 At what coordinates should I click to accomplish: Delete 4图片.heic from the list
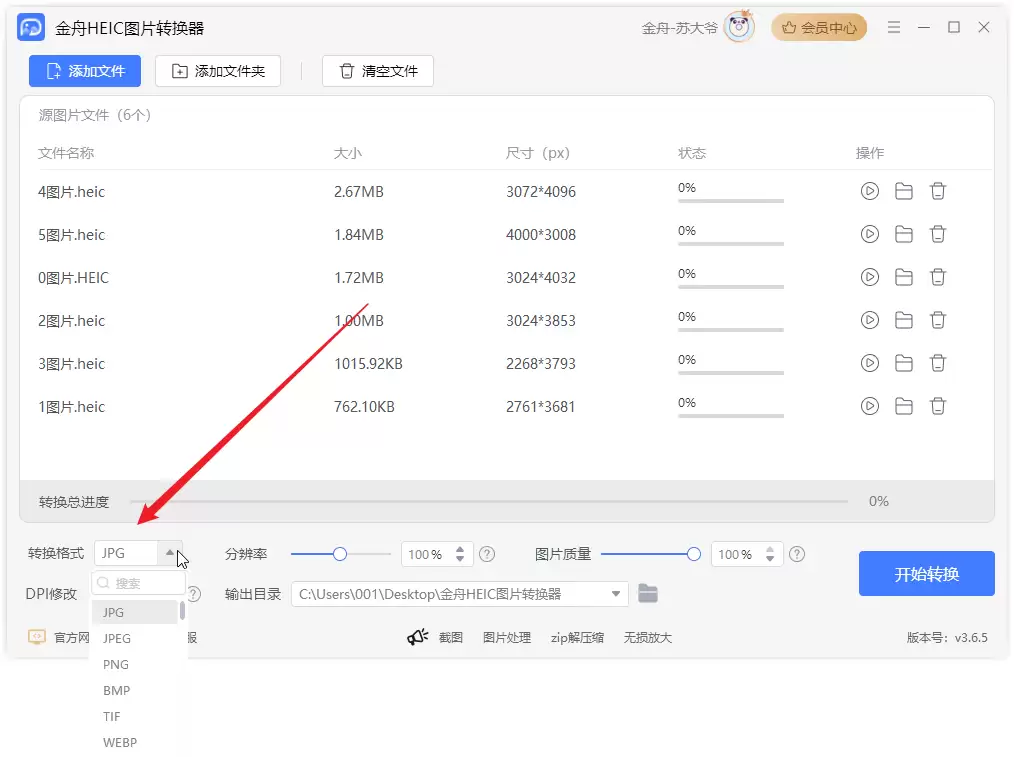click(x=938, y=191)
